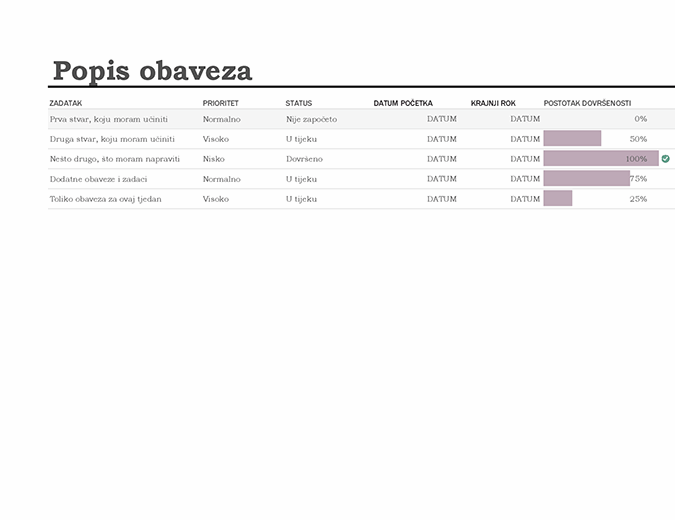Select the 75% completion bar
The width and height of the screenshot is (675, 520).
click(586, 179)
